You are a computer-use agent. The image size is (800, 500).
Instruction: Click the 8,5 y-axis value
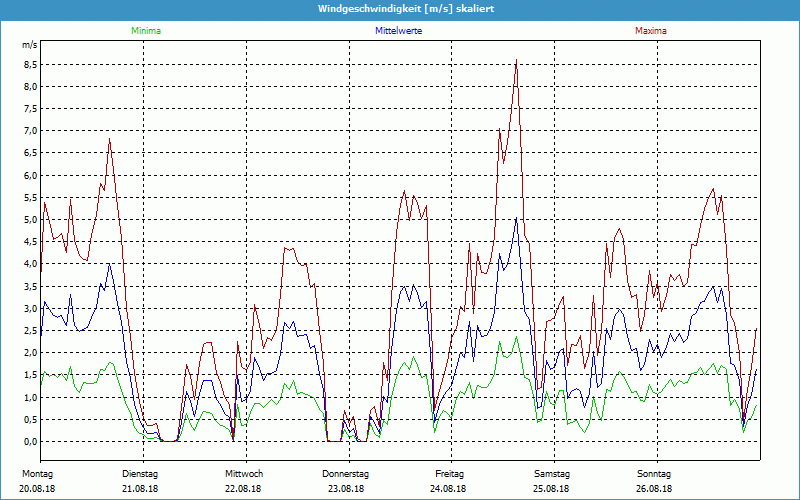(x=31, y=64)
